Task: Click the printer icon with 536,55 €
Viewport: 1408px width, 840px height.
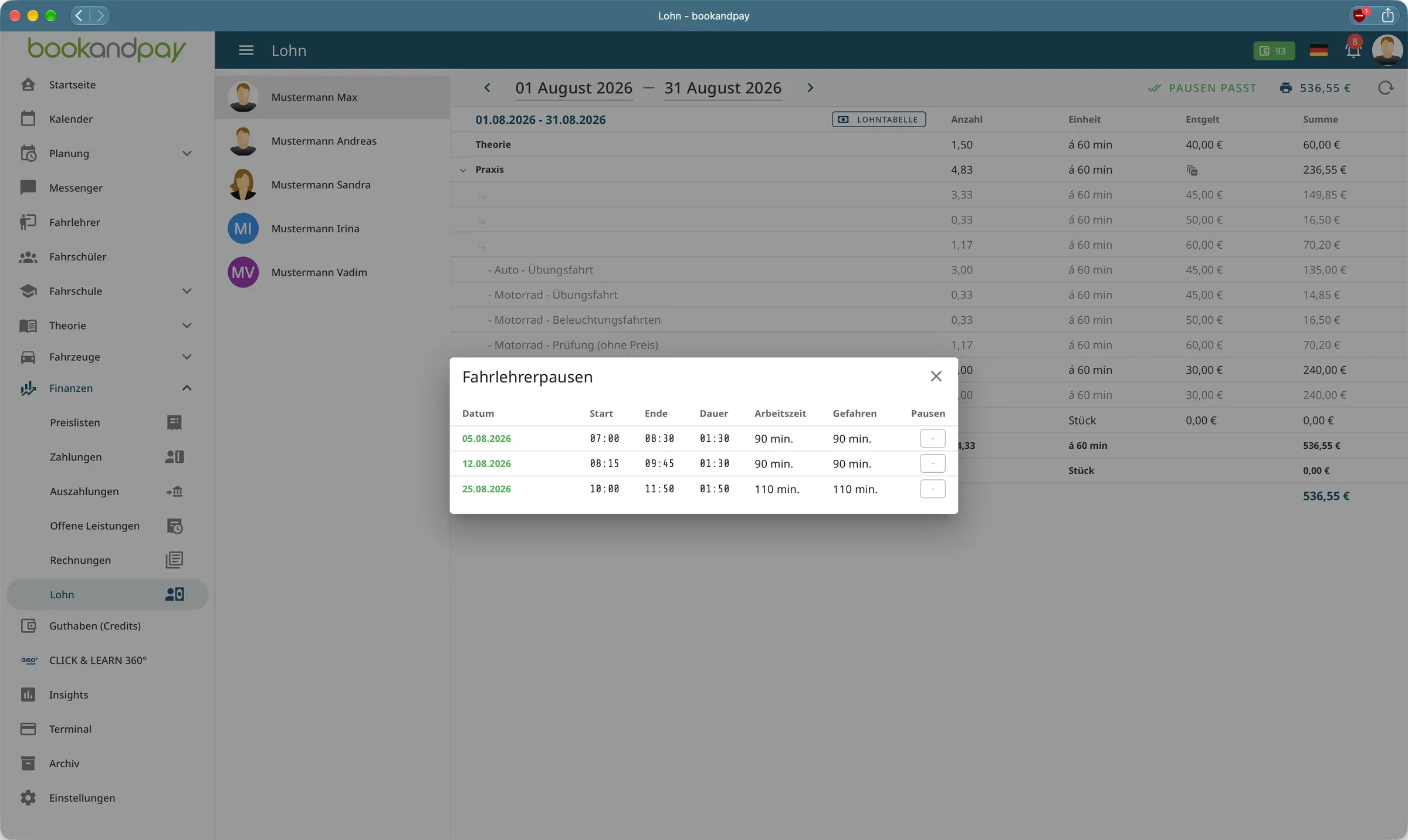Action: pos(1286,88)
